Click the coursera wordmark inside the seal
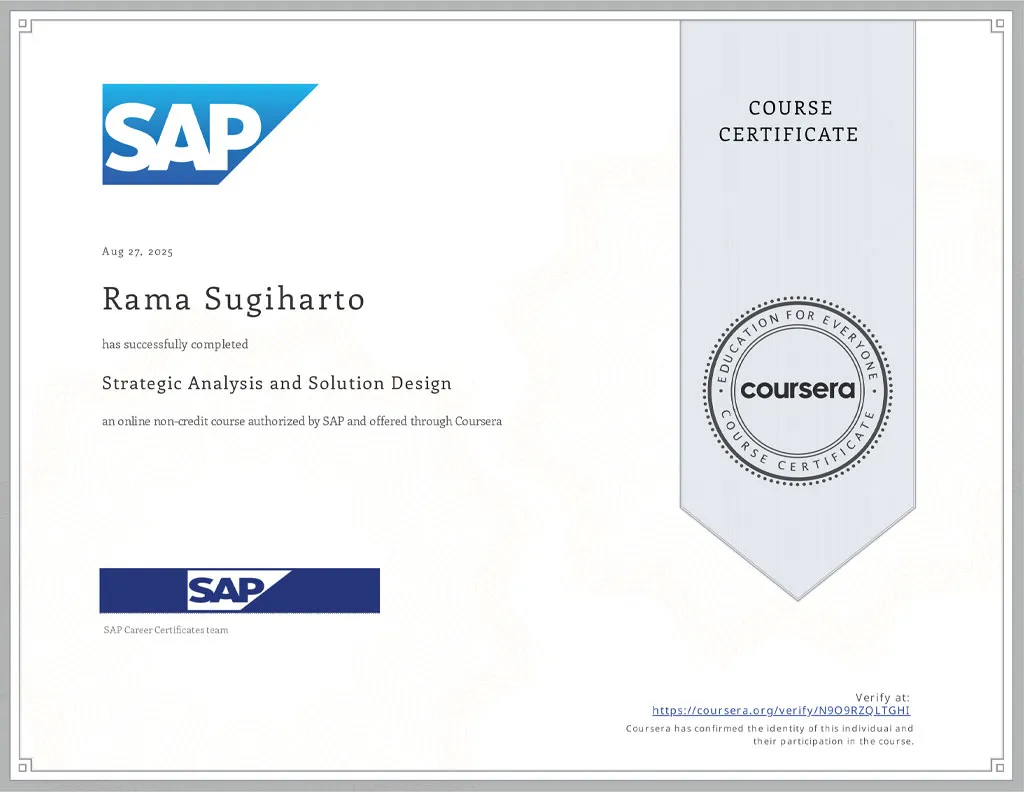 [x=798, y=389]
